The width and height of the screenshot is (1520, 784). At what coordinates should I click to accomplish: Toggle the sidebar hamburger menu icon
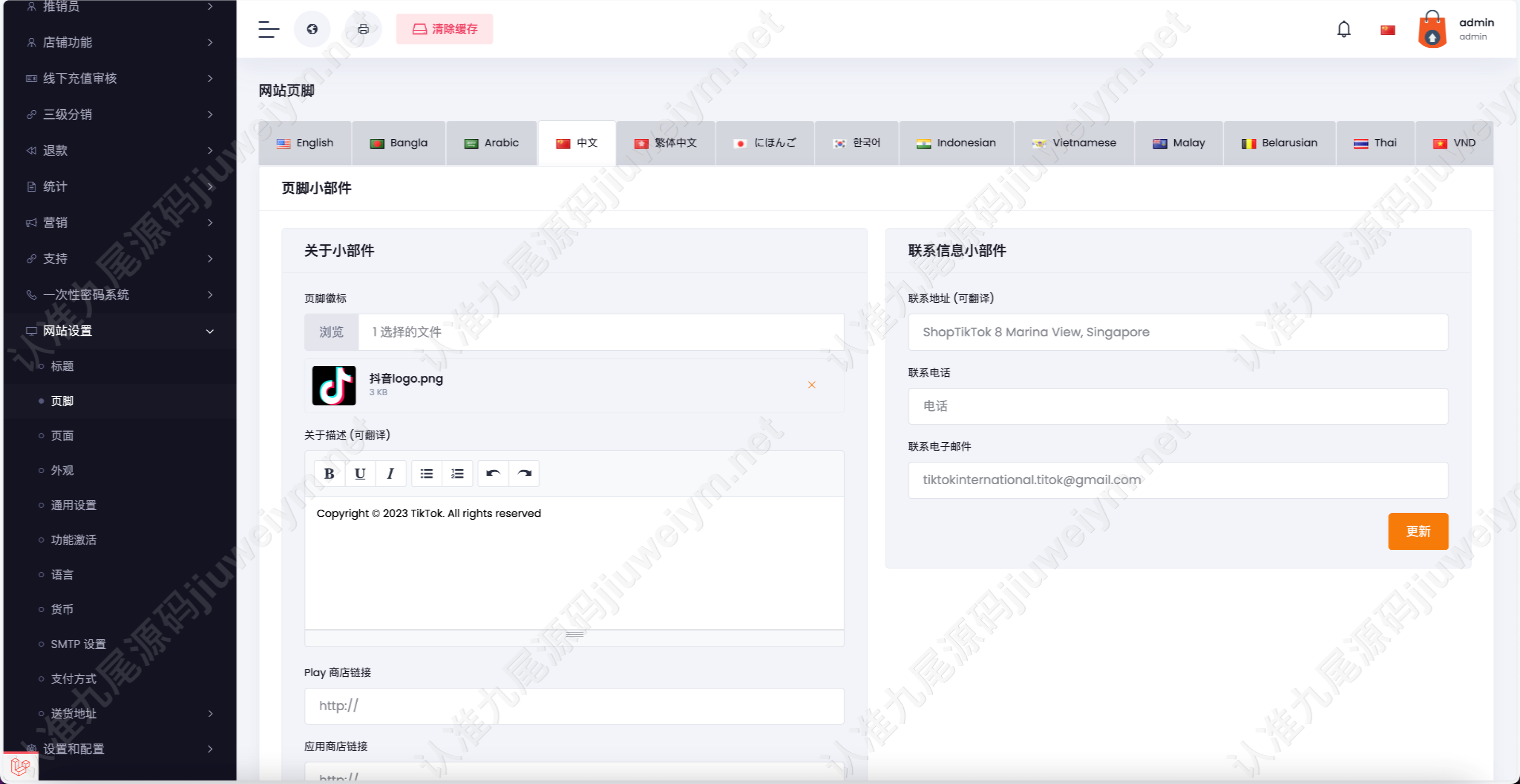click(x=268, y=29)
